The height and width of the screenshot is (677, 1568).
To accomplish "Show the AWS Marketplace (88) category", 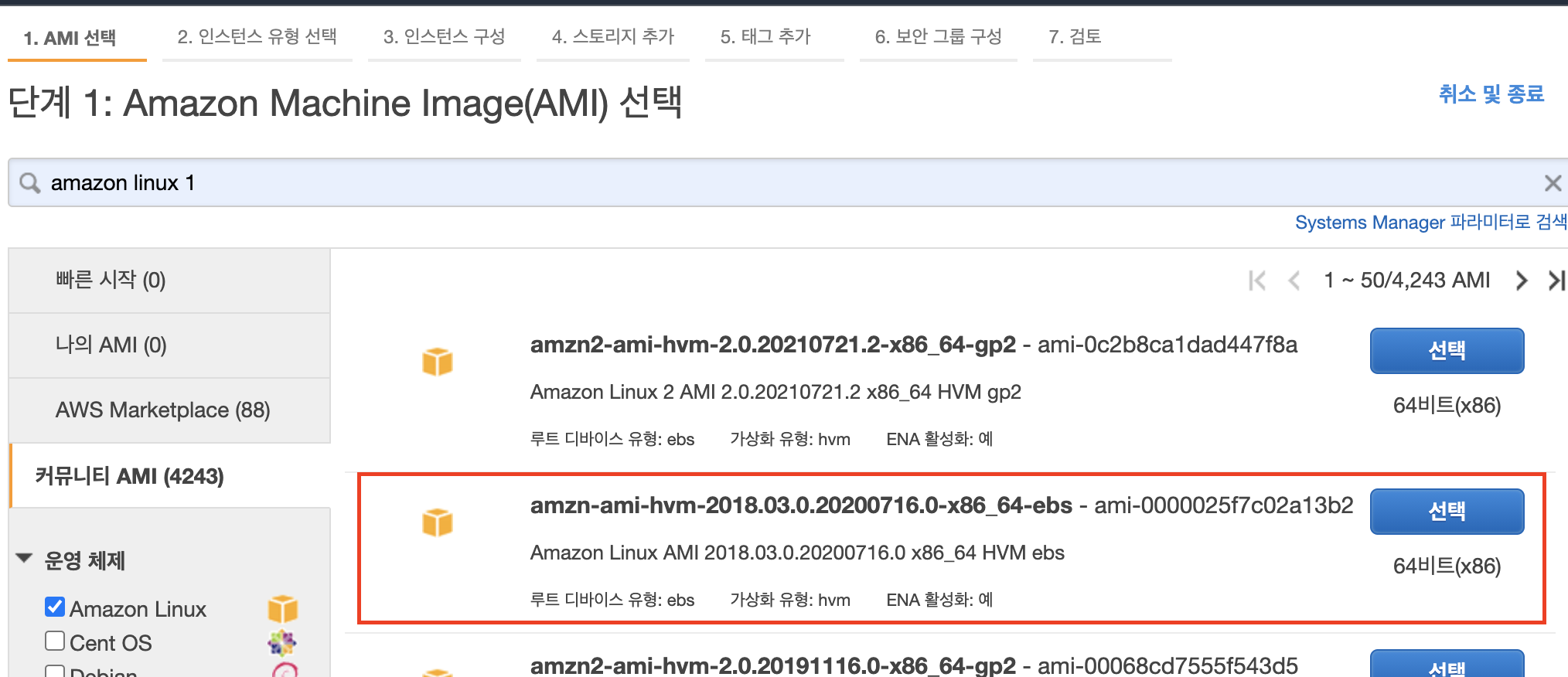I will 169,410.
